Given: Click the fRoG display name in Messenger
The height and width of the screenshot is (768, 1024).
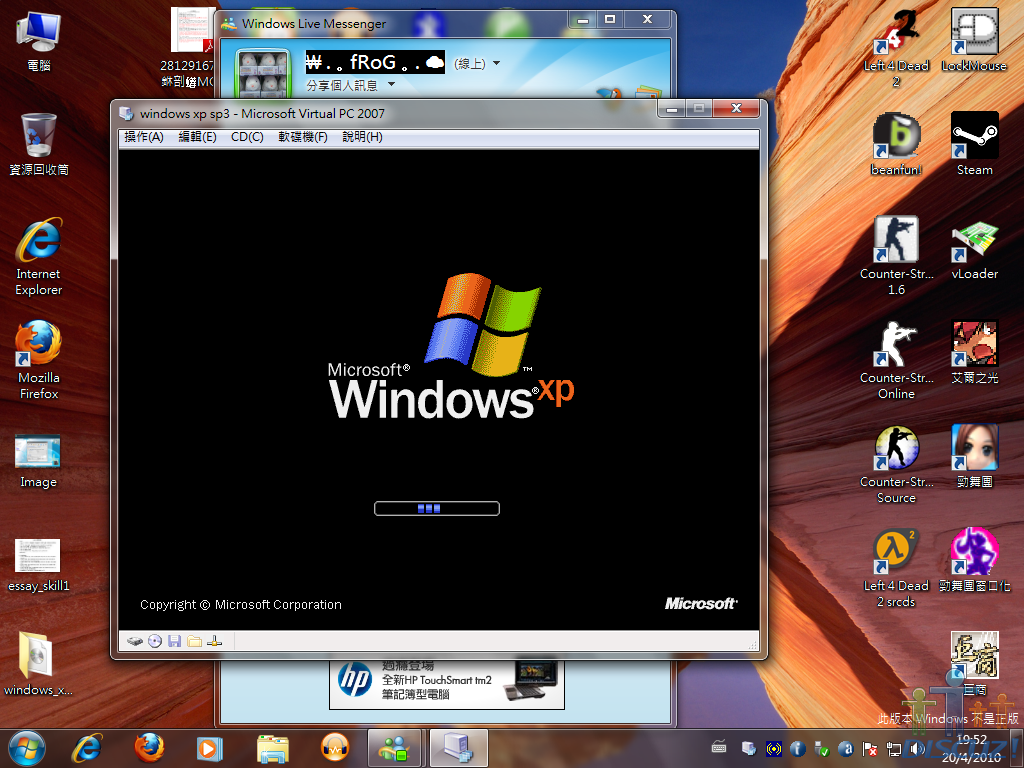Looking at the screenshot, I should pyautogui.click(x=375, y=62).
